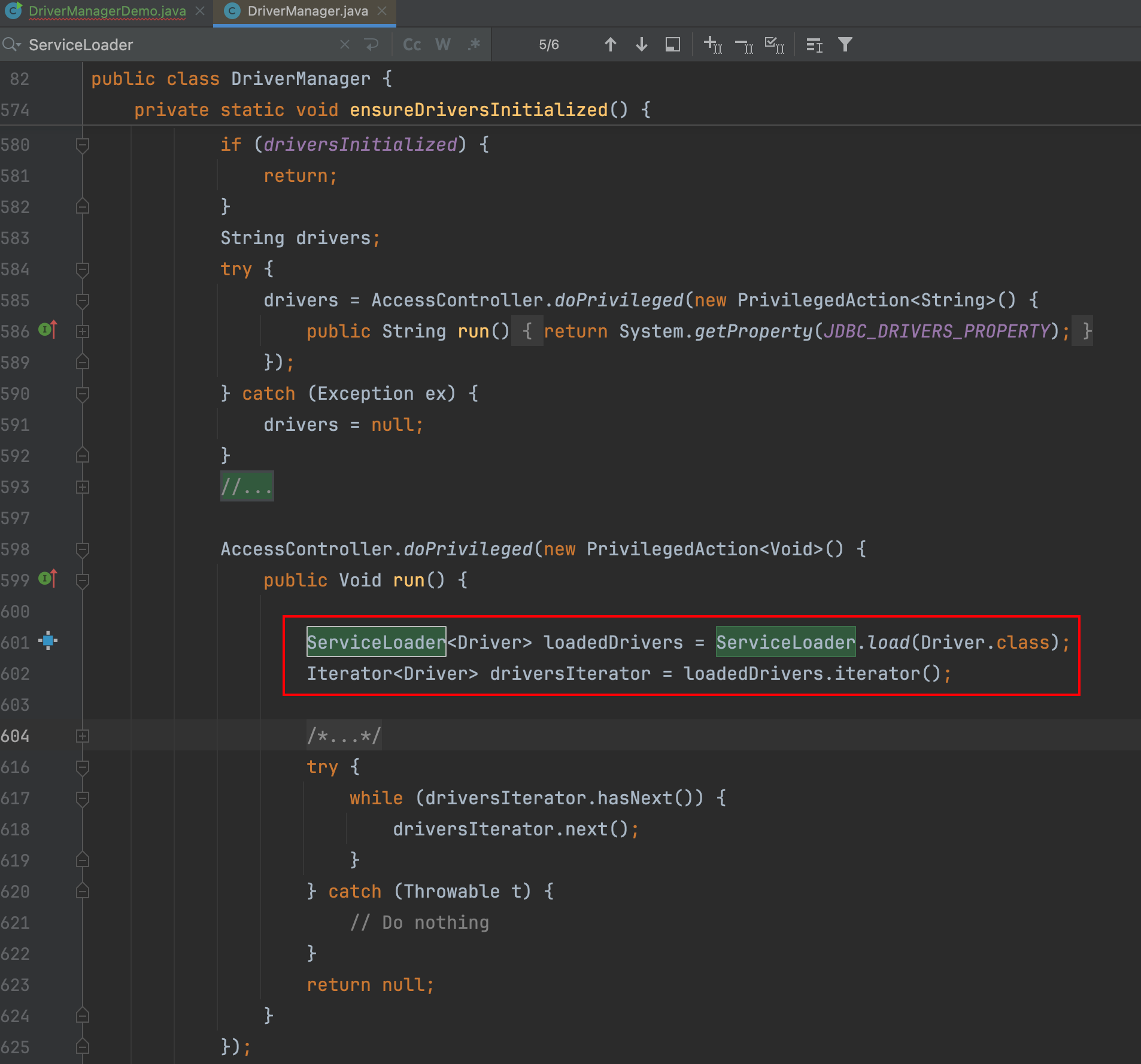Open search filter funnel icon
1141x1064 pixels.
point(845,45)
